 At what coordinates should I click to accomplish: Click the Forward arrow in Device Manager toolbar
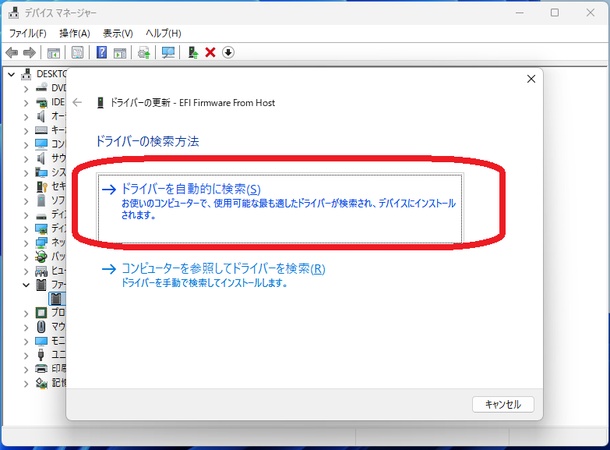pyautogui.click(x=30, y=52)
